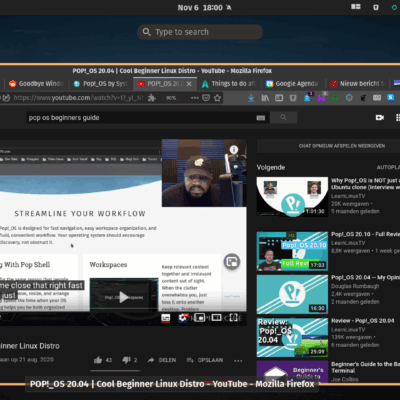This screenshot has height=400, width=400.
Task: Click the youtube.com URL in the address bar
Action: [x=78, y=98]
